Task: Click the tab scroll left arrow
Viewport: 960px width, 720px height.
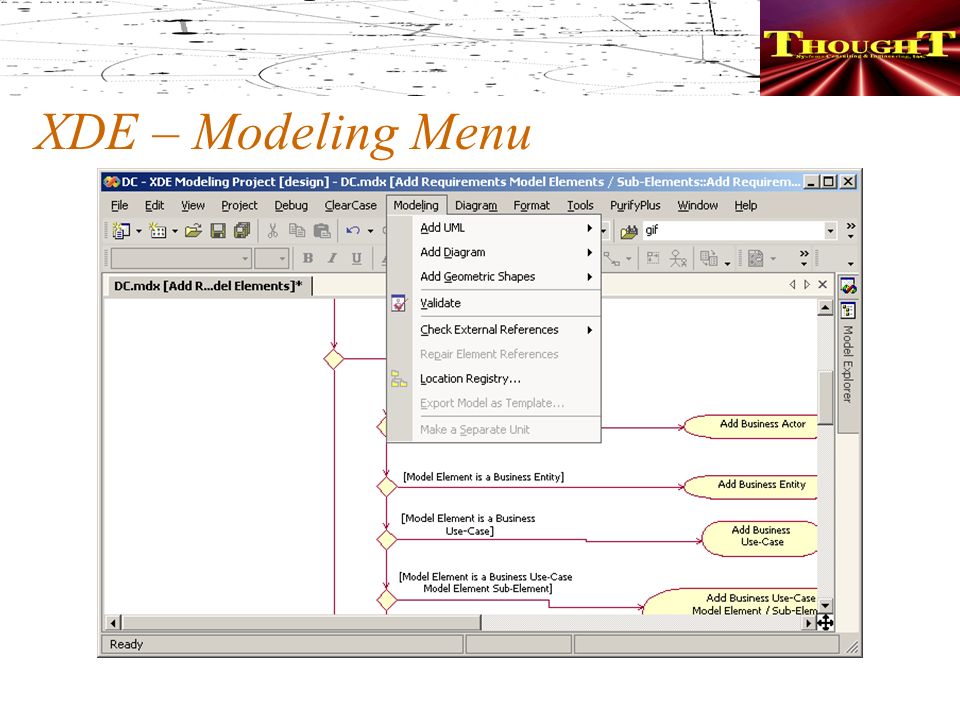Action: (x=792, y=285)
